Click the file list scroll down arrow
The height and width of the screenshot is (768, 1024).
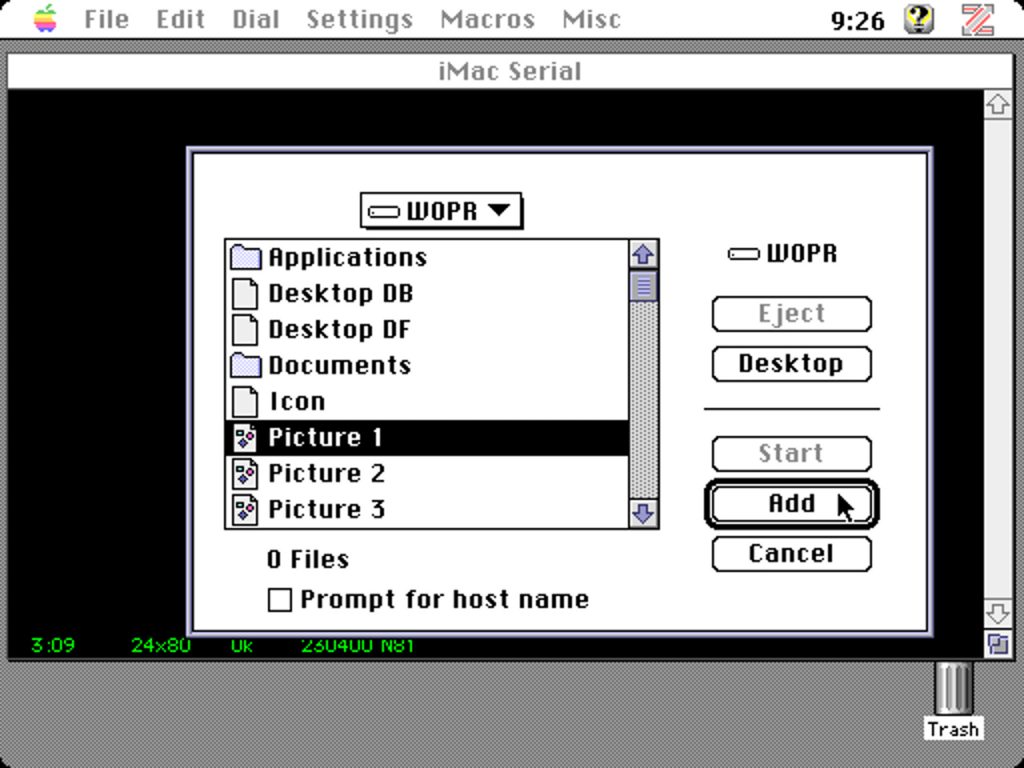coord(643,513)
